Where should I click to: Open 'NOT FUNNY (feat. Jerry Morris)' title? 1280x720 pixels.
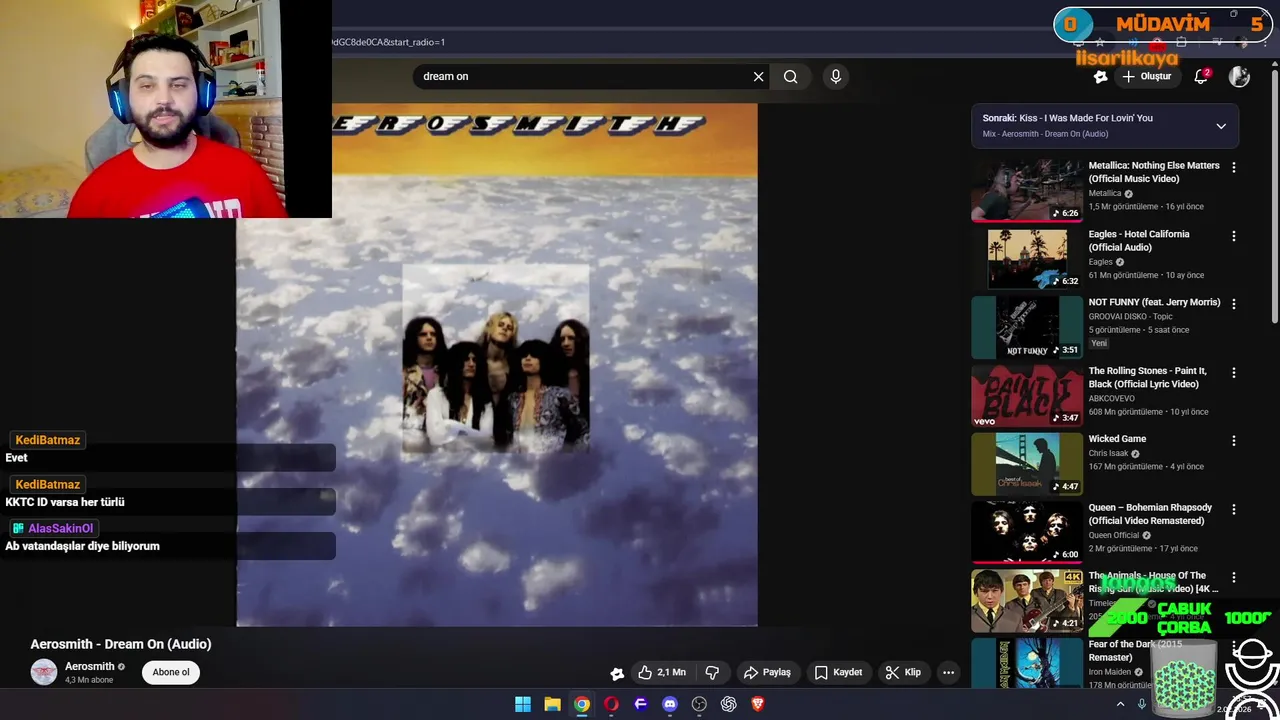point(1154,302)
